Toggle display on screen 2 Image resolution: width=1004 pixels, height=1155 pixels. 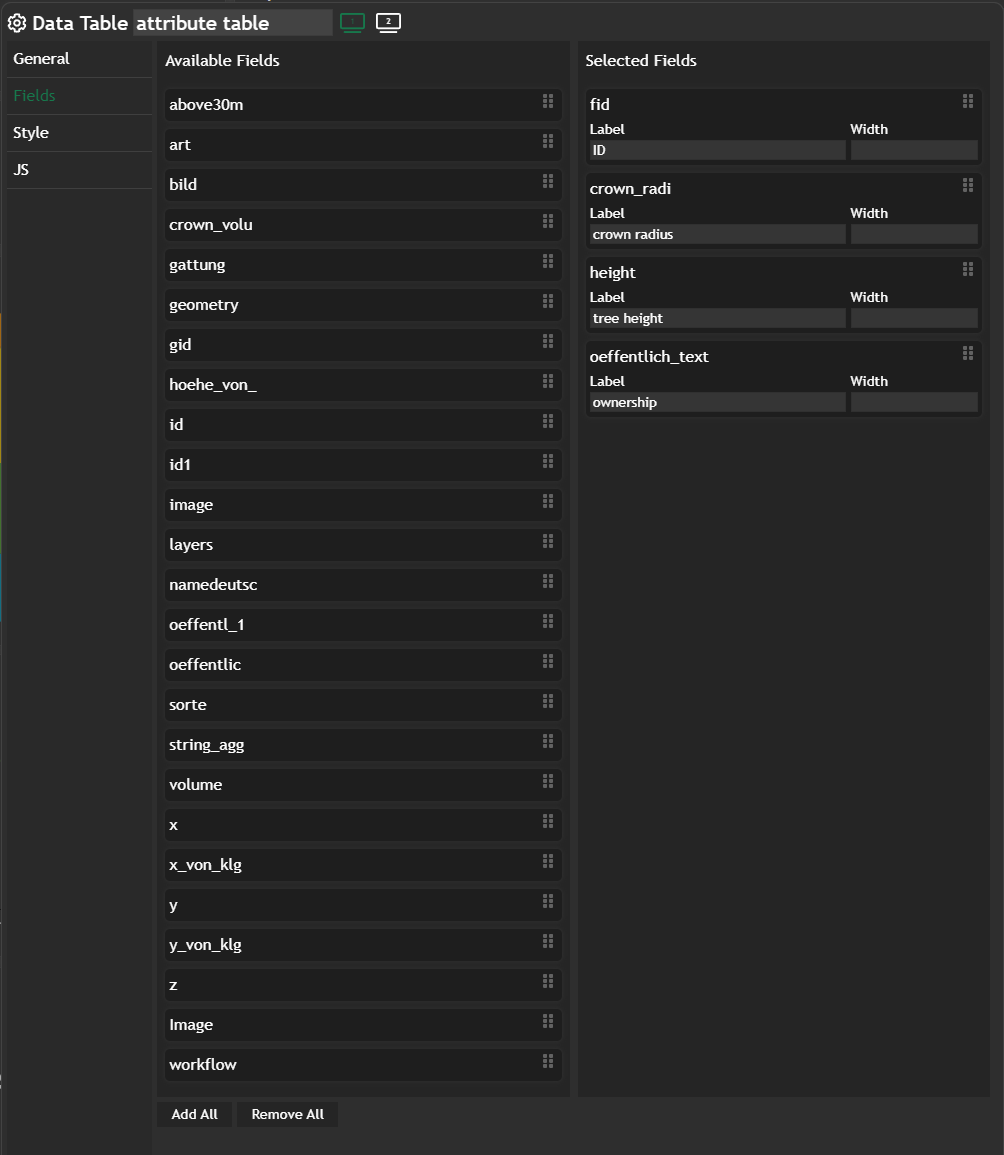(x=388, y=22)
